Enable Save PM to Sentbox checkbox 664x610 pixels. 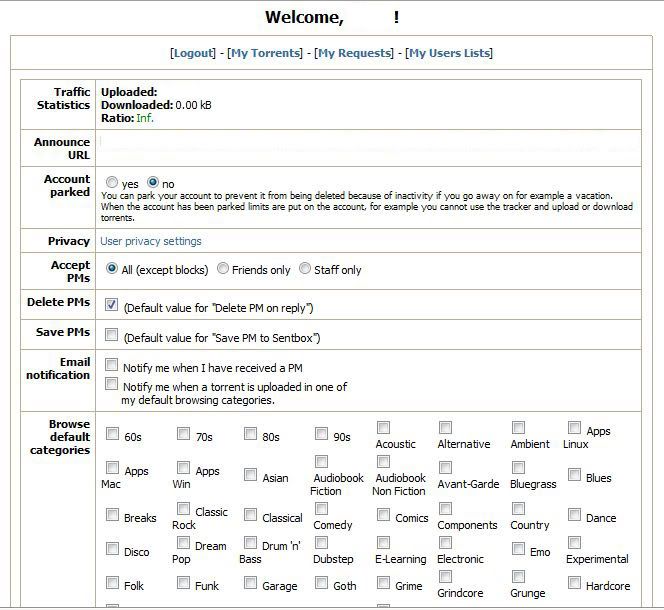pos(112,335)
